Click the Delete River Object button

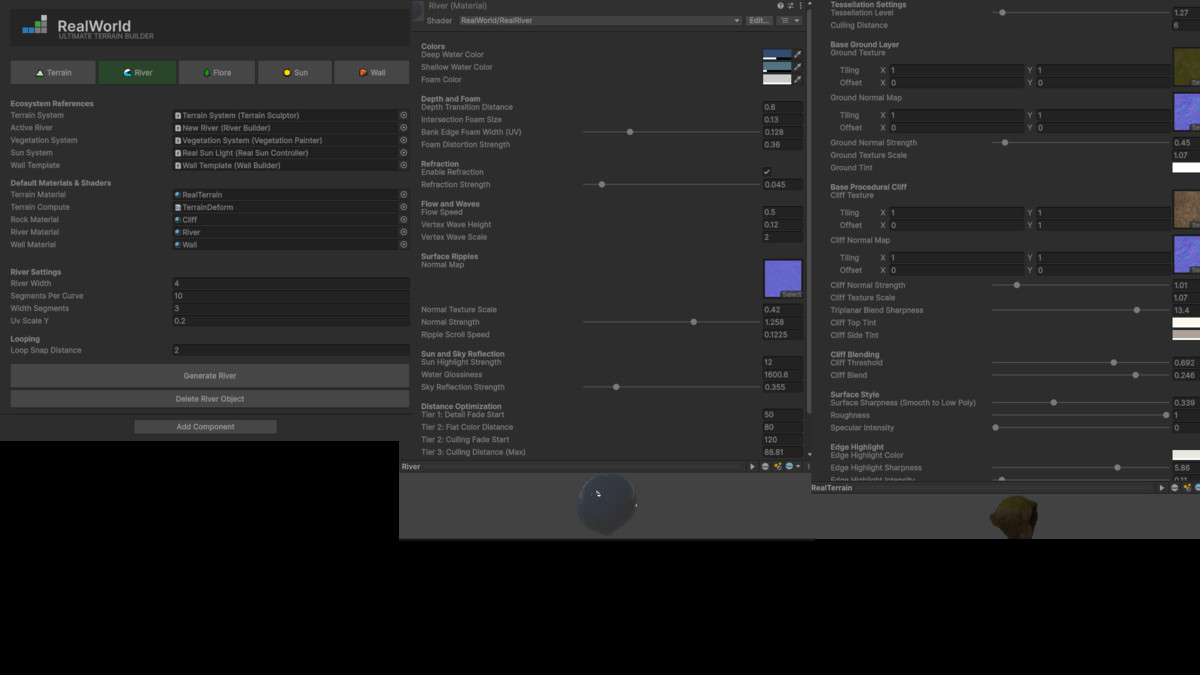[x=210, y=399]
